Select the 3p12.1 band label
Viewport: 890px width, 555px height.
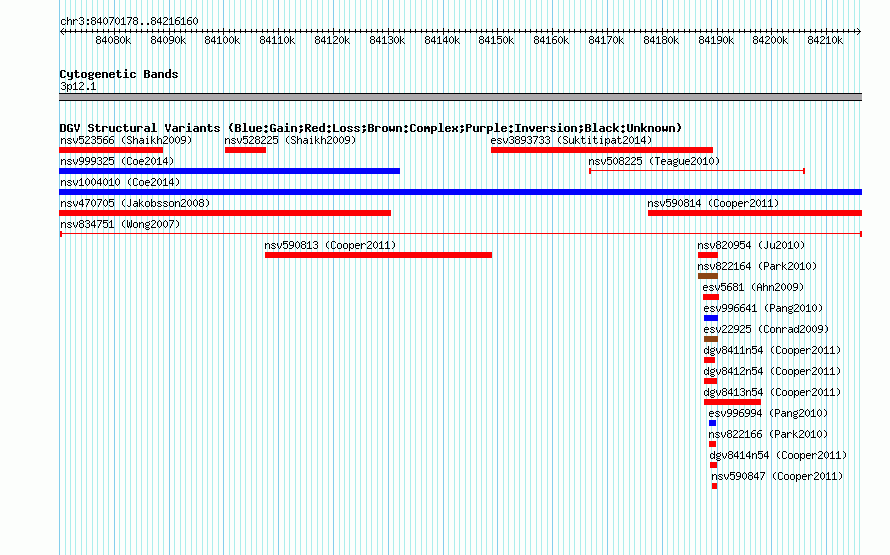pos(78,86)
